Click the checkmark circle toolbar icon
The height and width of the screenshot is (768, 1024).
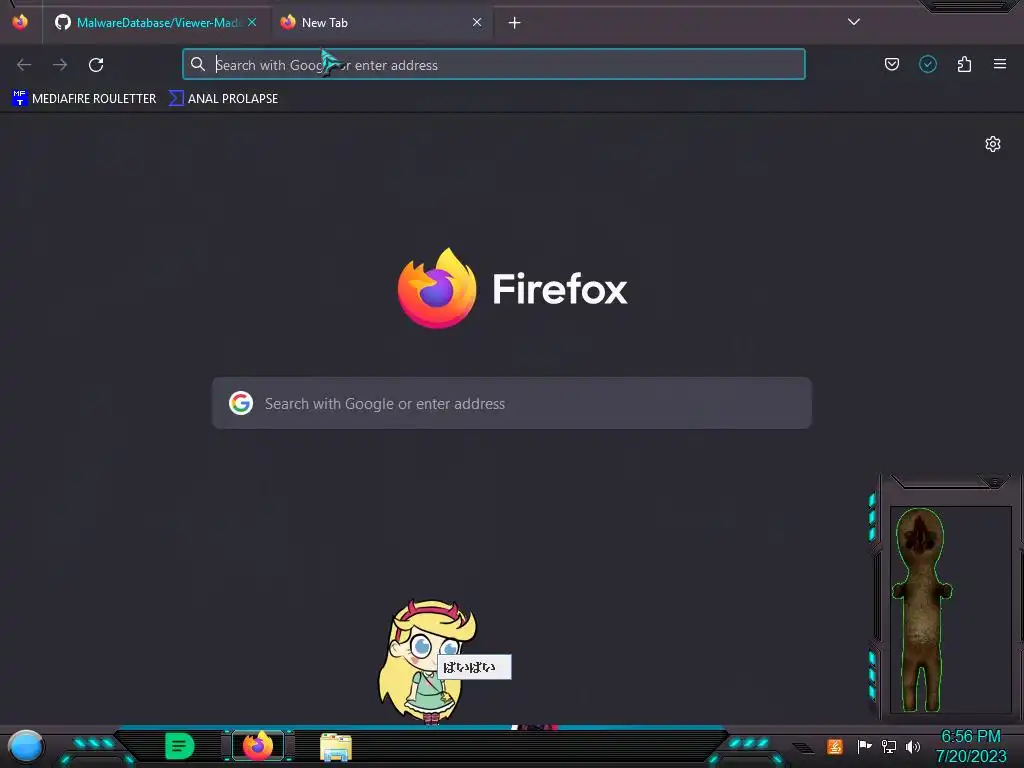click(928, 64)
